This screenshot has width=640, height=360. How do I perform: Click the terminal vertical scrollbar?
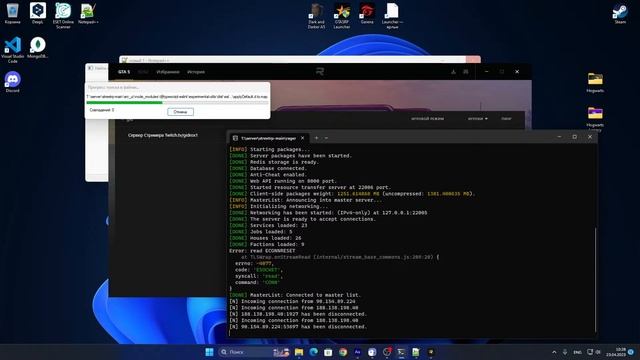click(x=596, y=280)
